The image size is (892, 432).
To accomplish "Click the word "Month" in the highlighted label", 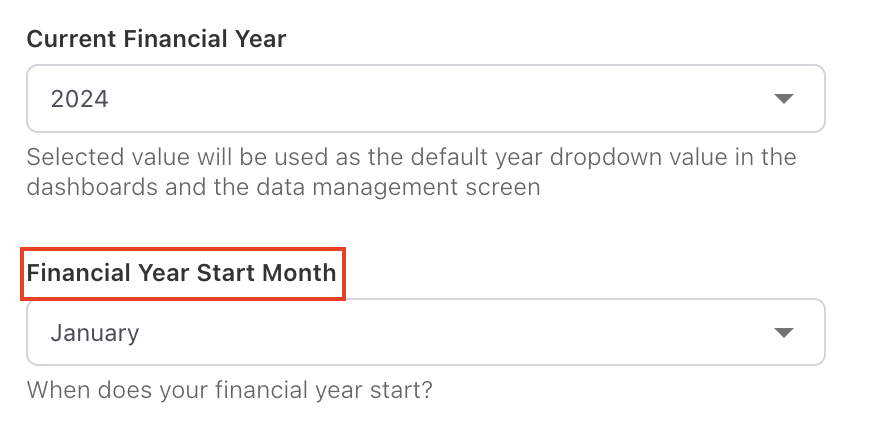I will [x=299, y=272].
